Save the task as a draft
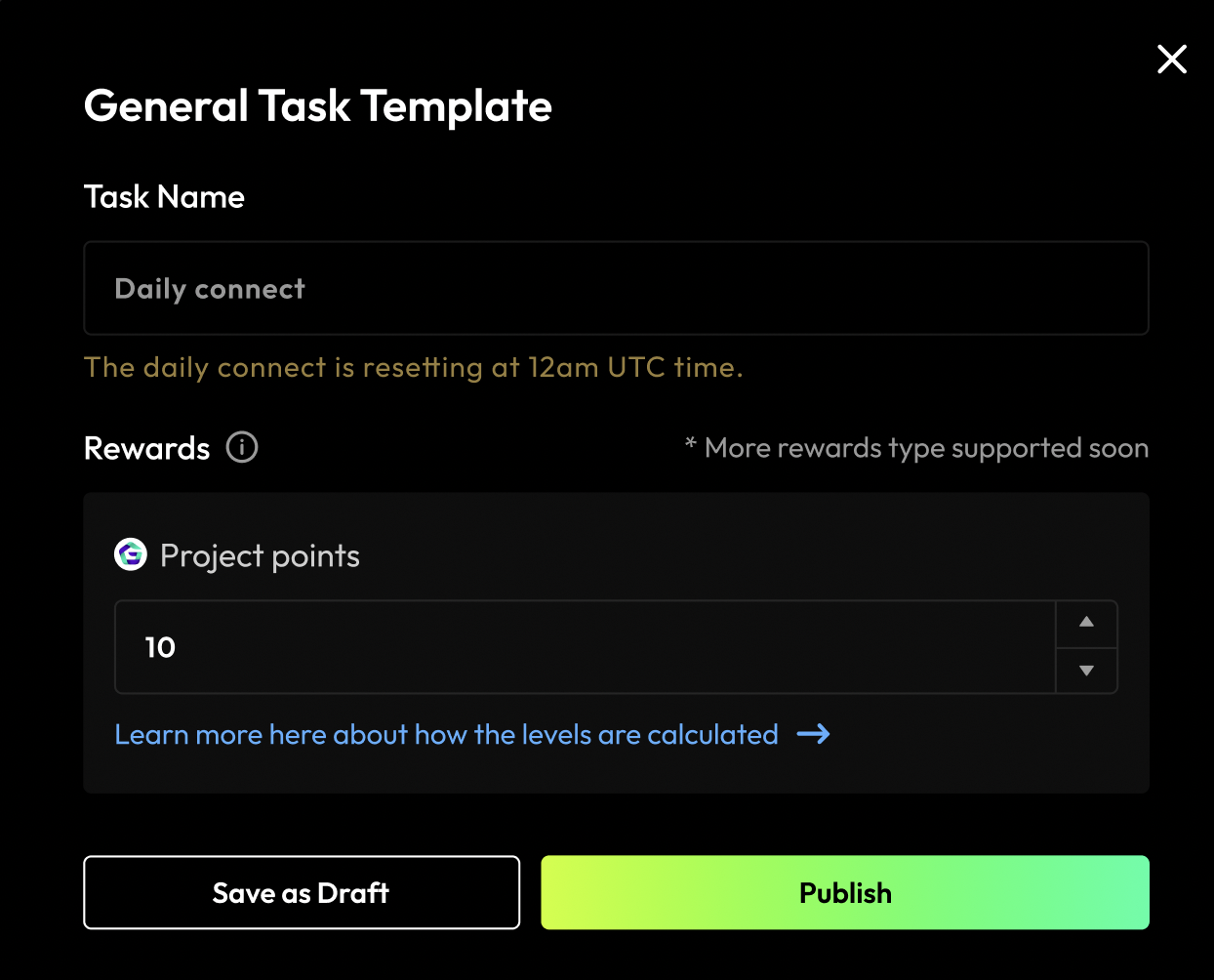The width and height of the screenshot is (1214, 980). point(301,892)
